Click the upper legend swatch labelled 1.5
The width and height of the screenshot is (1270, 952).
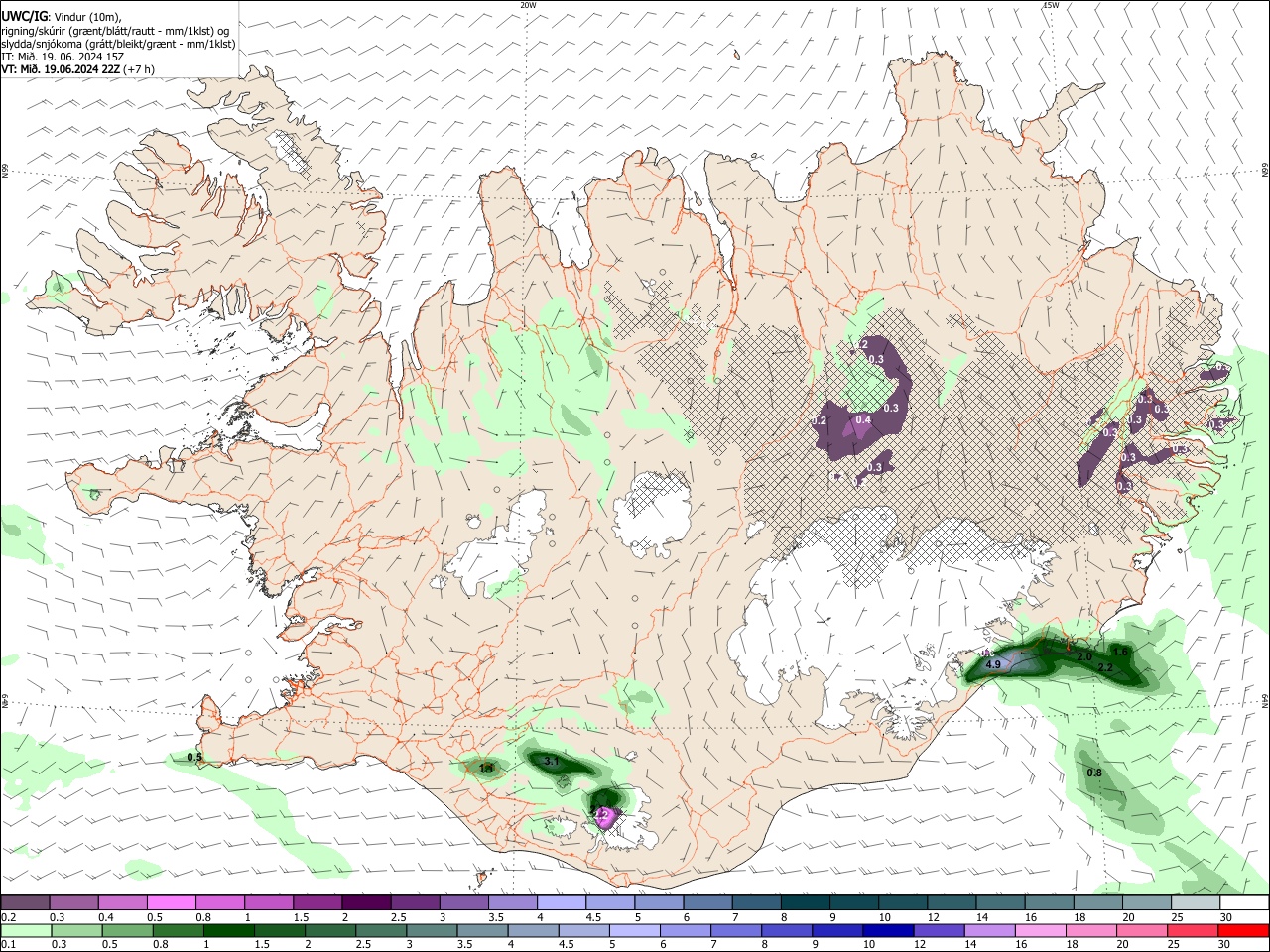[317, 903]
